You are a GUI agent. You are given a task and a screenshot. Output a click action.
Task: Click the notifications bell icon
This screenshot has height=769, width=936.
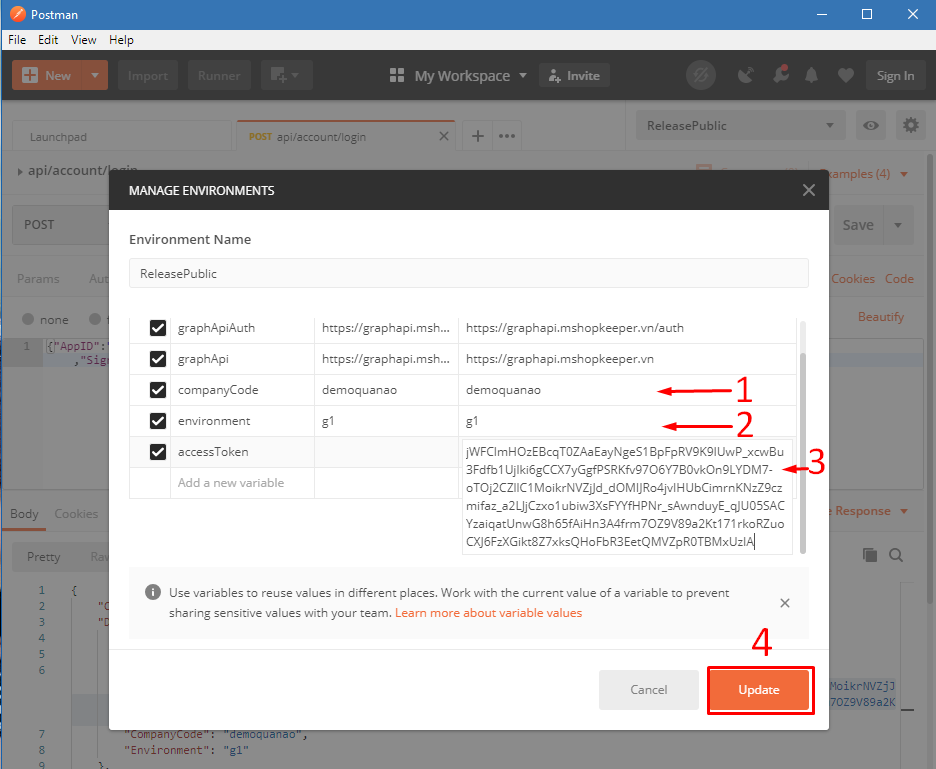810,75
